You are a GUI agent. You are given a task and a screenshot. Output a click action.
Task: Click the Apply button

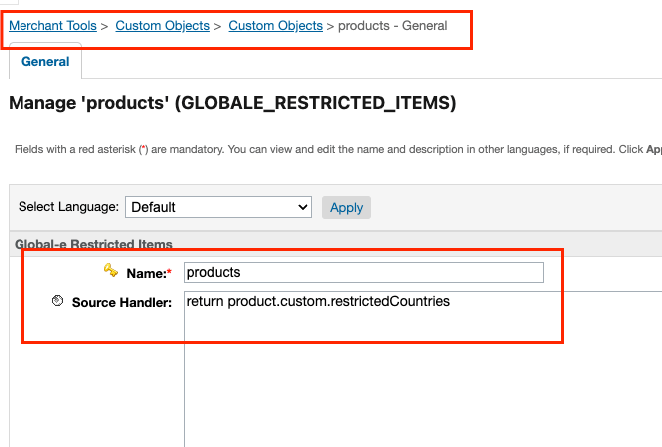pyautogui.click(x=346, y=208)
